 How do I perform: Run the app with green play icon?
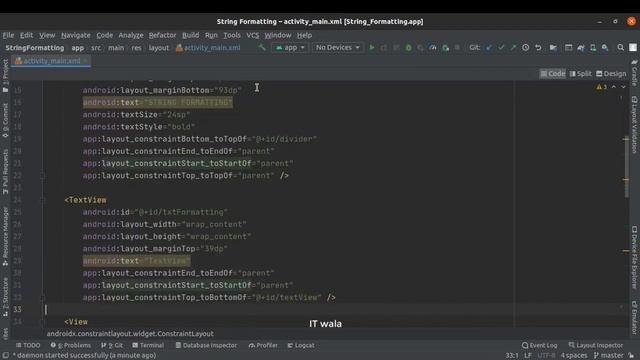[x=372, y=48]
